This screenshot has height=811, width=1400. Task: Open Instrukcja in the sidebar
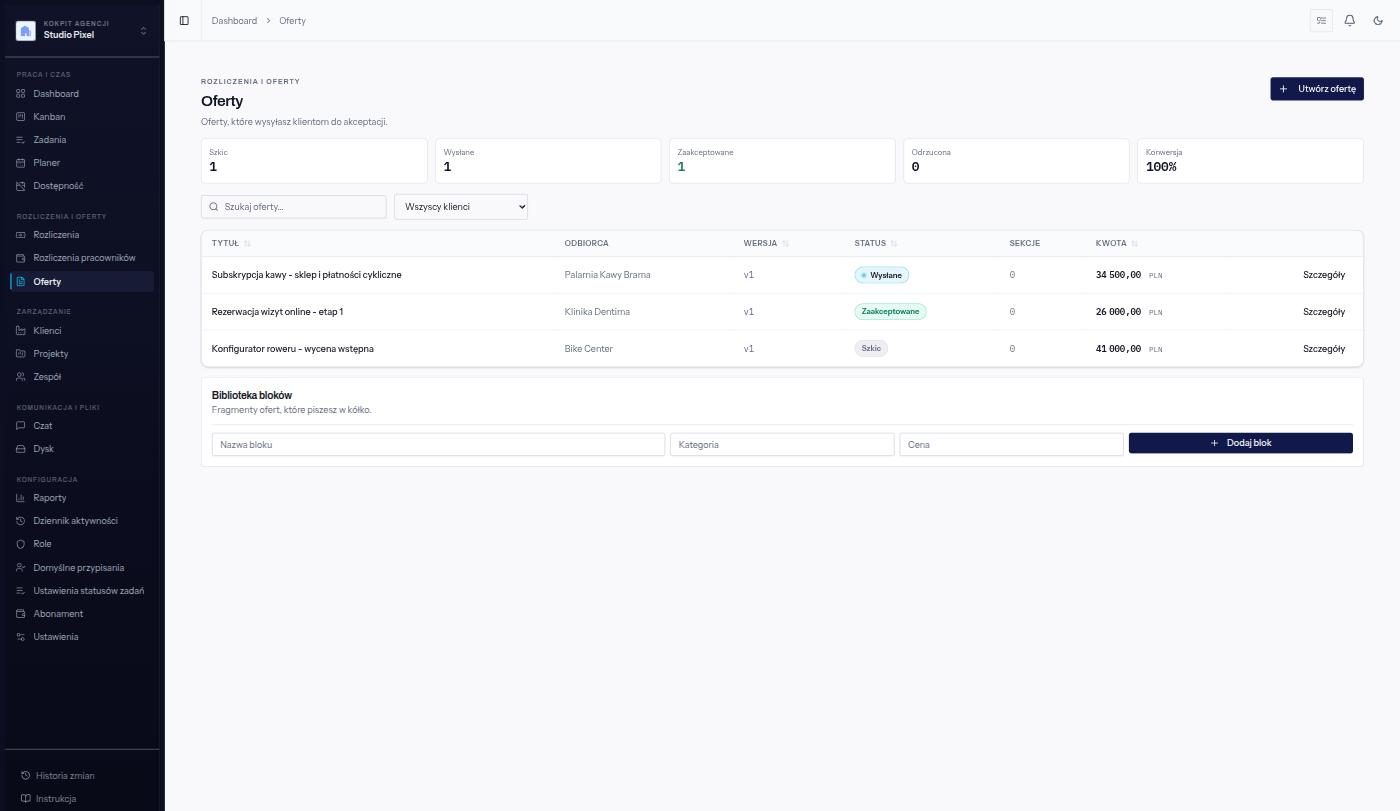click(x=82, y=799)
